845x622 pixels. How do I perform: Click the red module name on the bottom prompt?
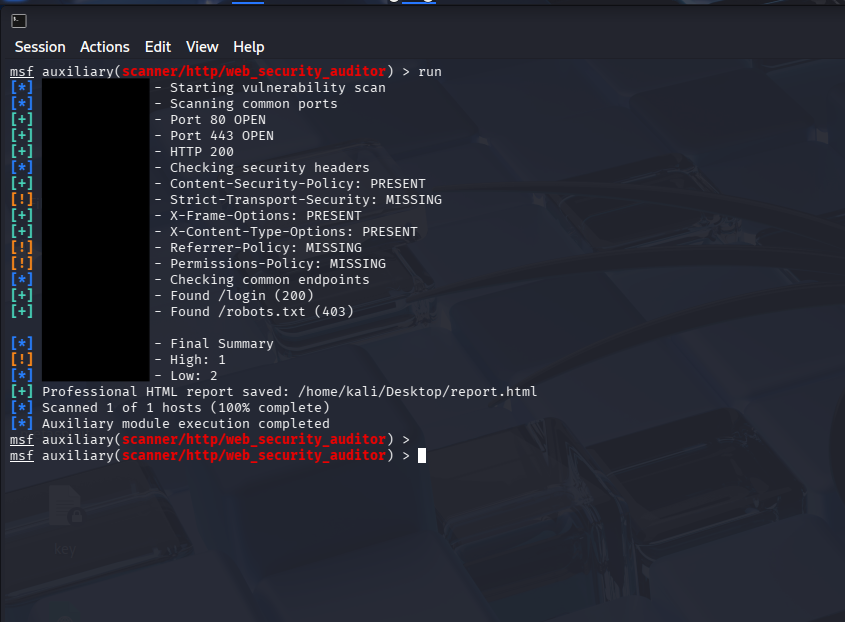tap(254, 455)
